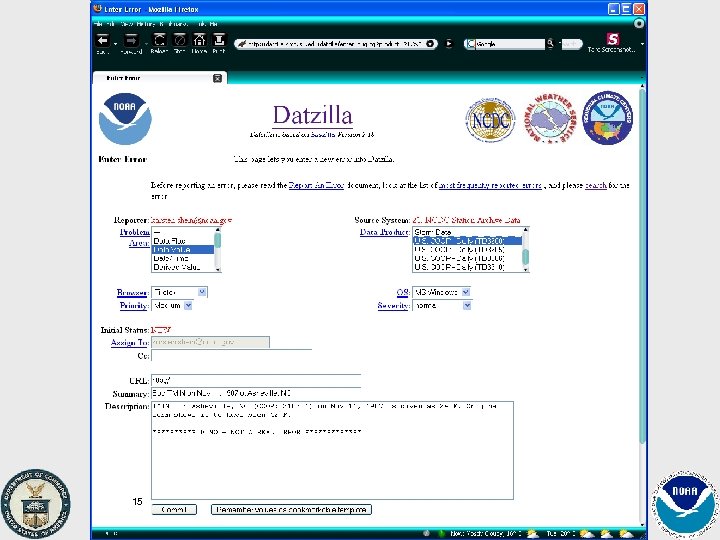Click the activity throbber icon beside the menu bar

[x=639, y=23]
